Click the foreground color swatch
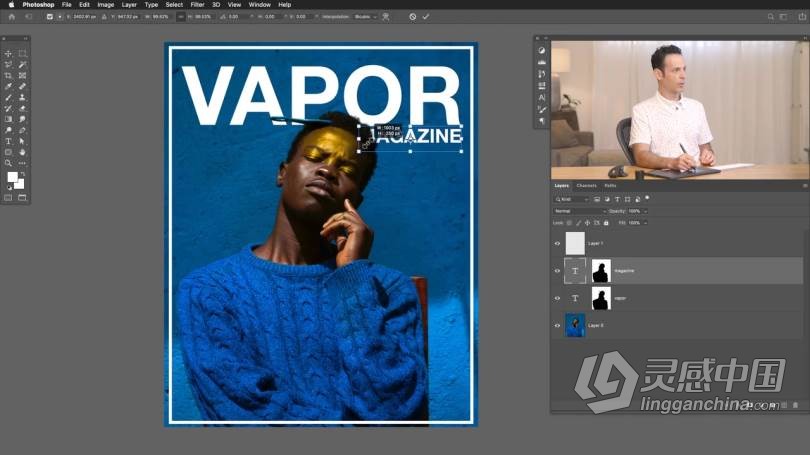The width and height of the screenshot is (810, 455). (13, 177)
